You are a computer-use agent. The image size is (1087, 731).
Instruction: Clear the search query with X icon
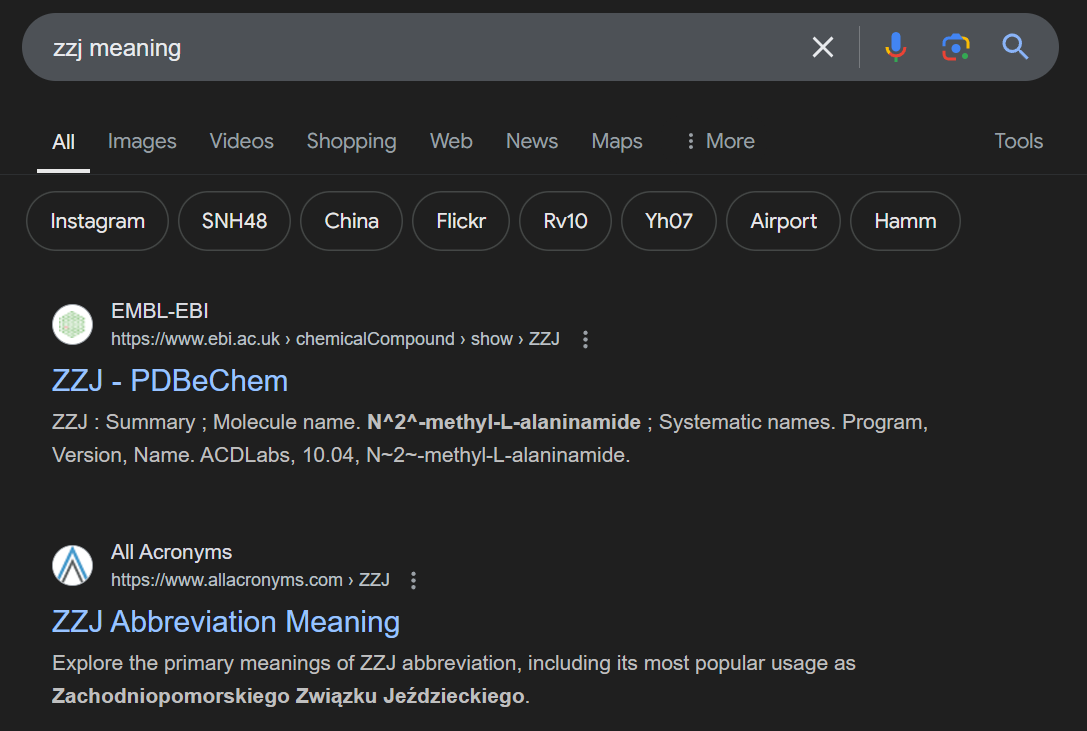tap(822, 47)
